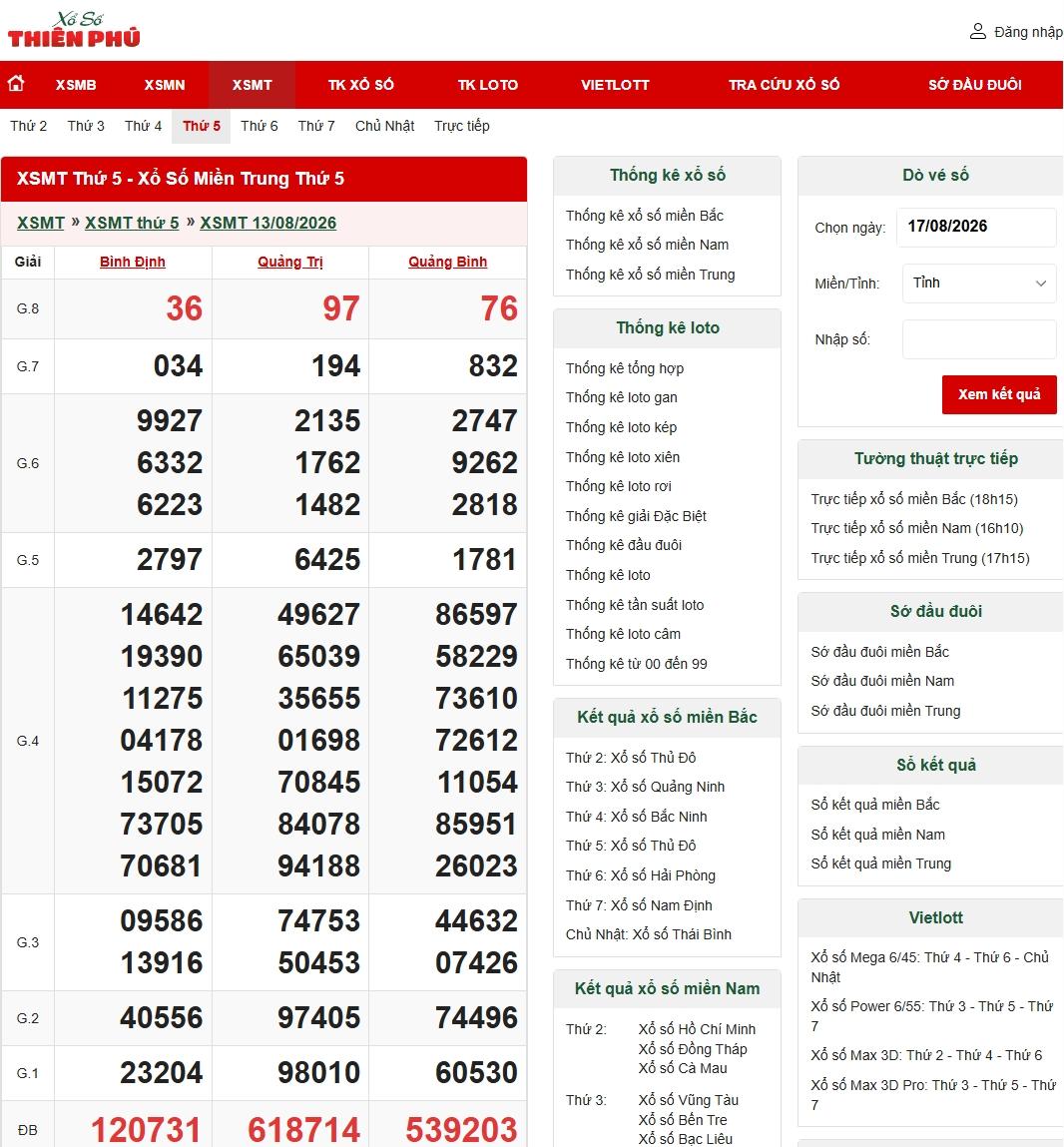Switch to the Chủ Nhật tab

[x=384, y=126]
